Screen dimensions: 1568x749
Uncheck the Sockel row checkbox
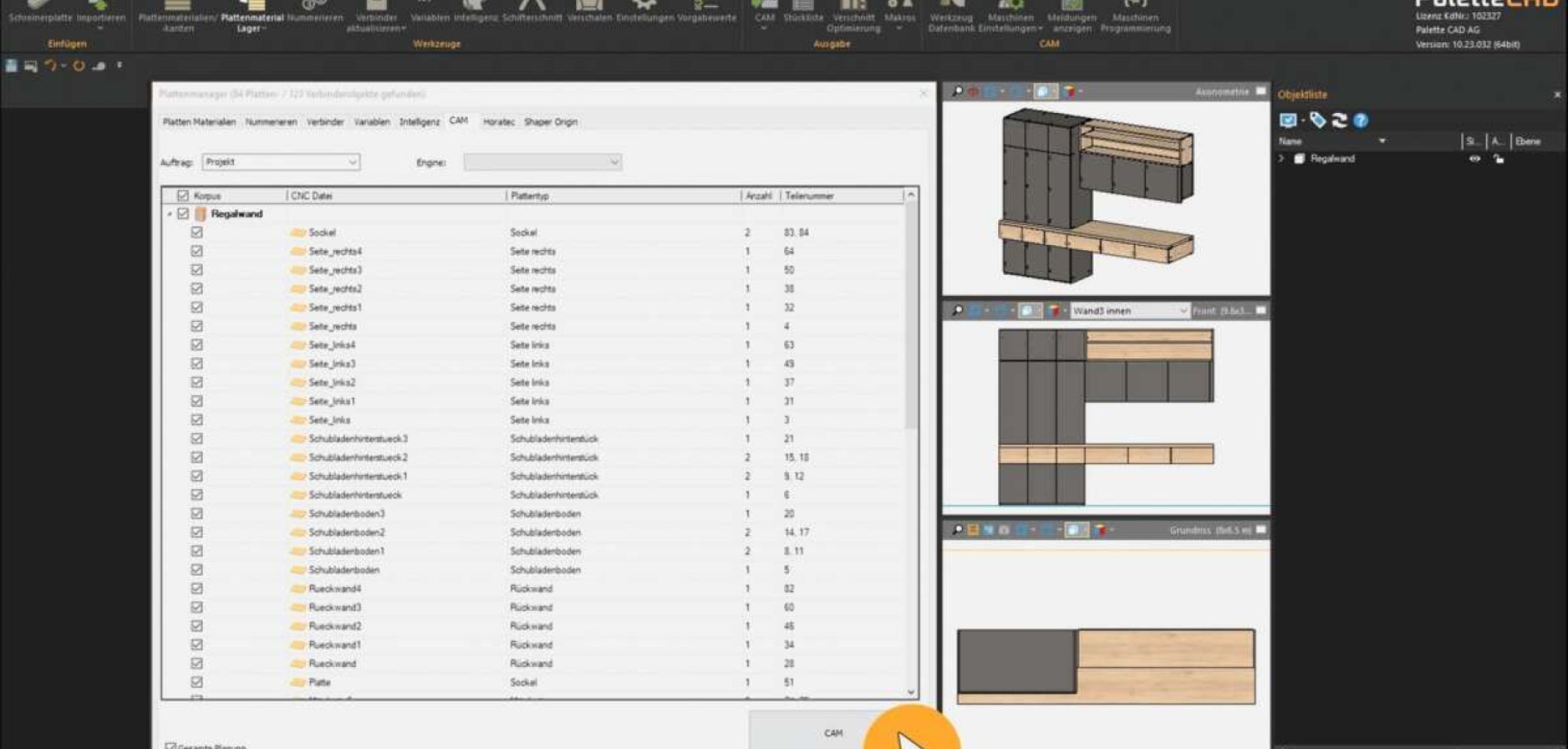coord(197,233)
